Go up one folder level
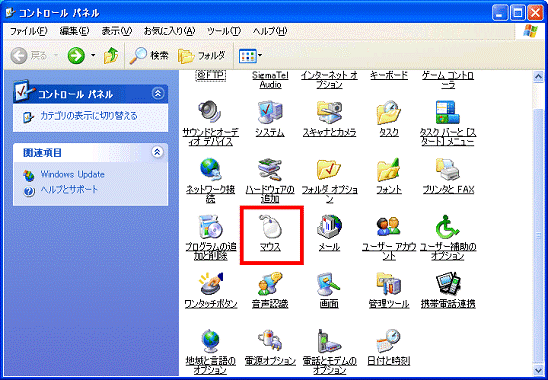This screenshot has width=548, height=380. click(111, 56)
